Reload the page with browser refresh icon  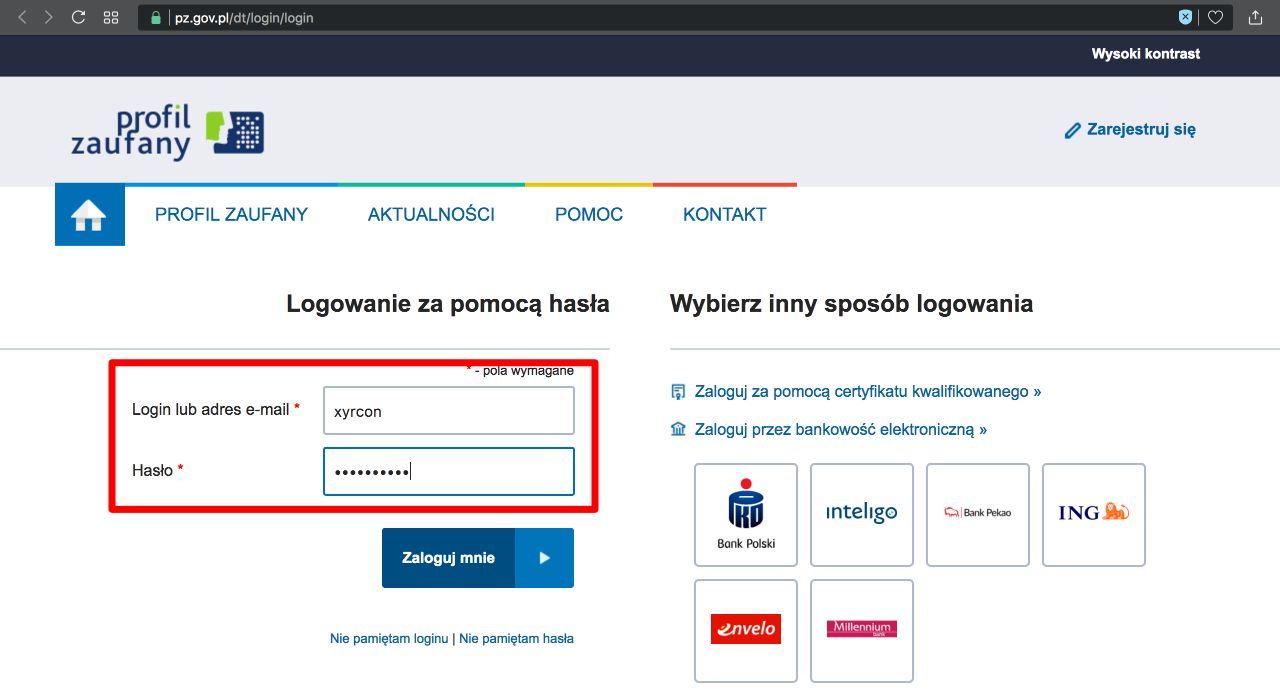pos(78,17)
